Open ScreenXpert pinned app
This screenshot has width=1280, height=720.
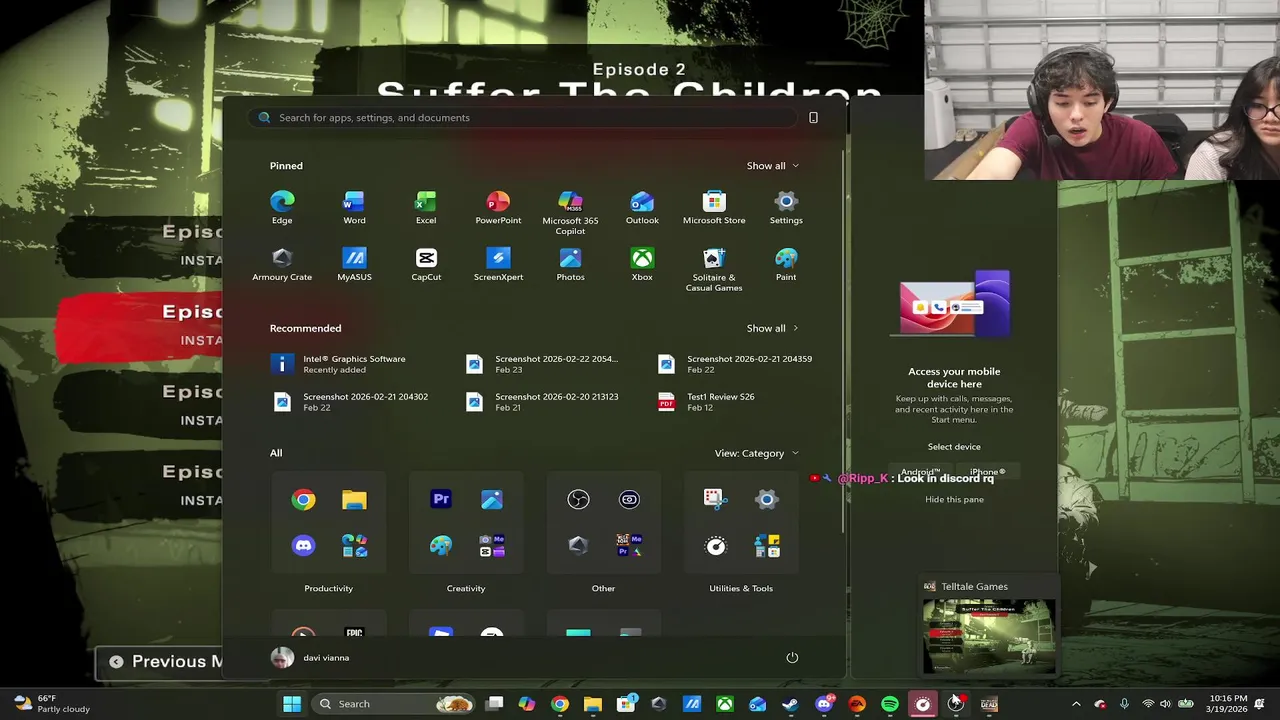(x=498, y=265)
